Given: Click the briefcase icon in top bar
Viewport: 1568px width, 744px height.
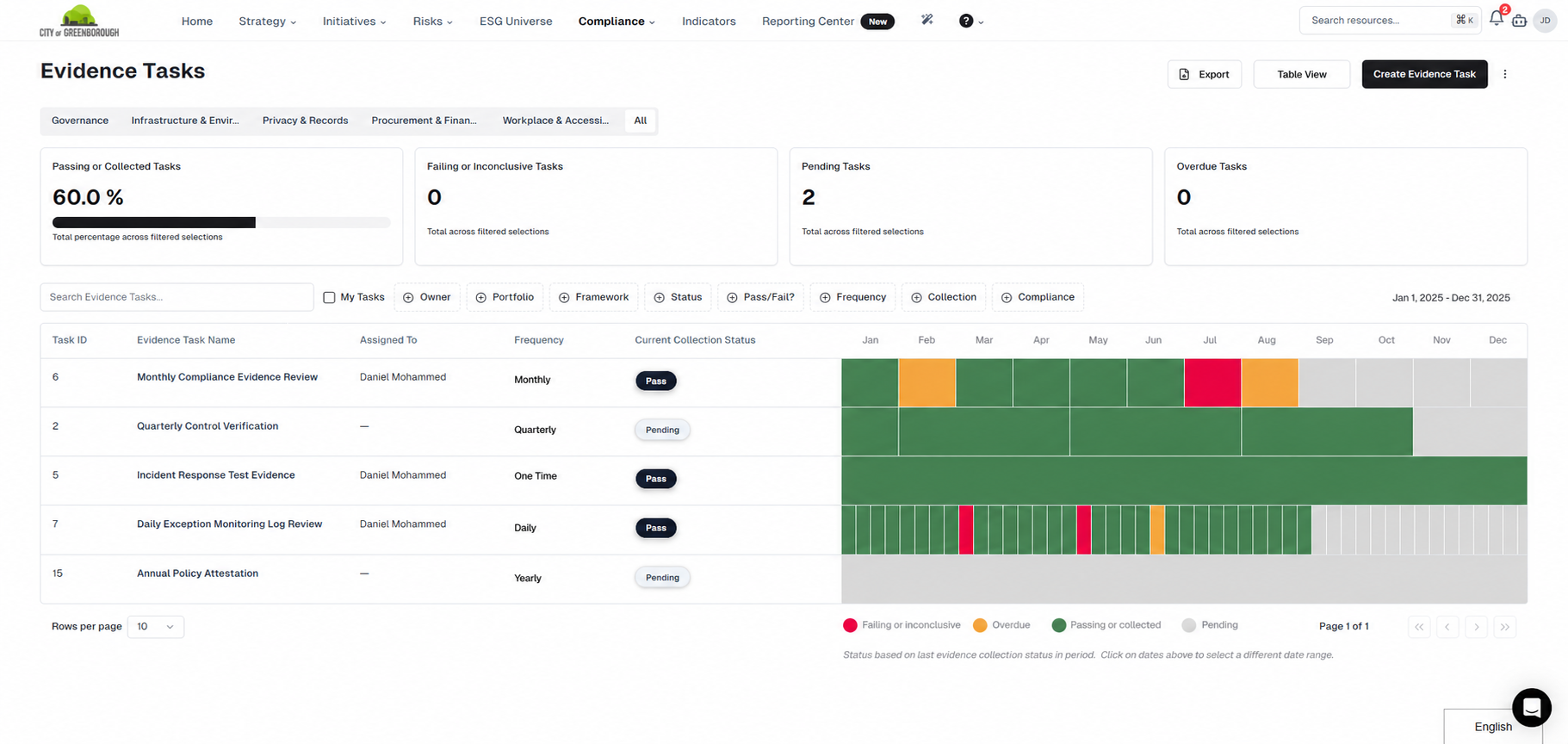Looking at the screenshot, I should coord(1520,21).
